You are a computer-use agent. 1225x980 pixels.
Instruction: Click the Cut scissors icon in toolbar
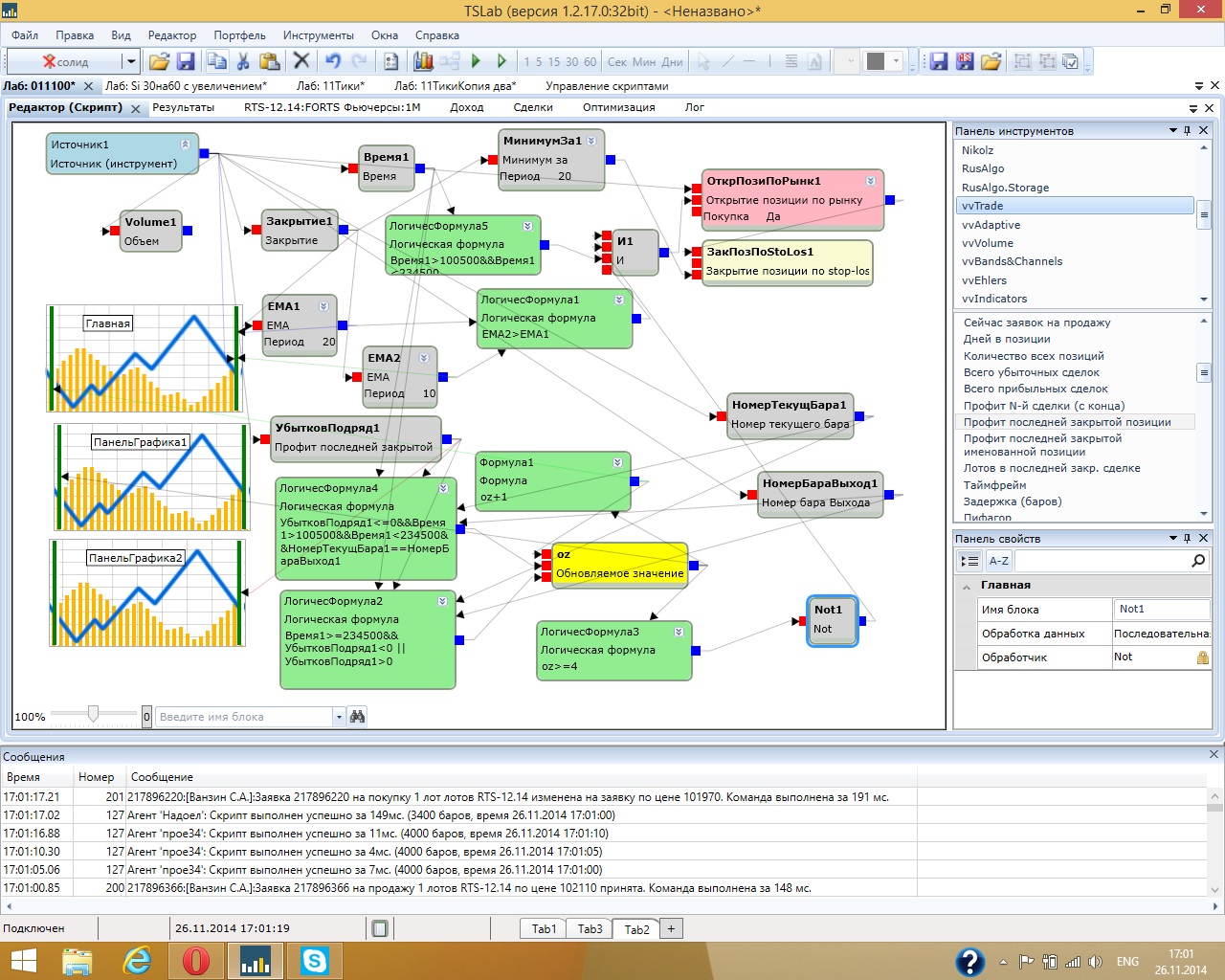pos(243,61)
